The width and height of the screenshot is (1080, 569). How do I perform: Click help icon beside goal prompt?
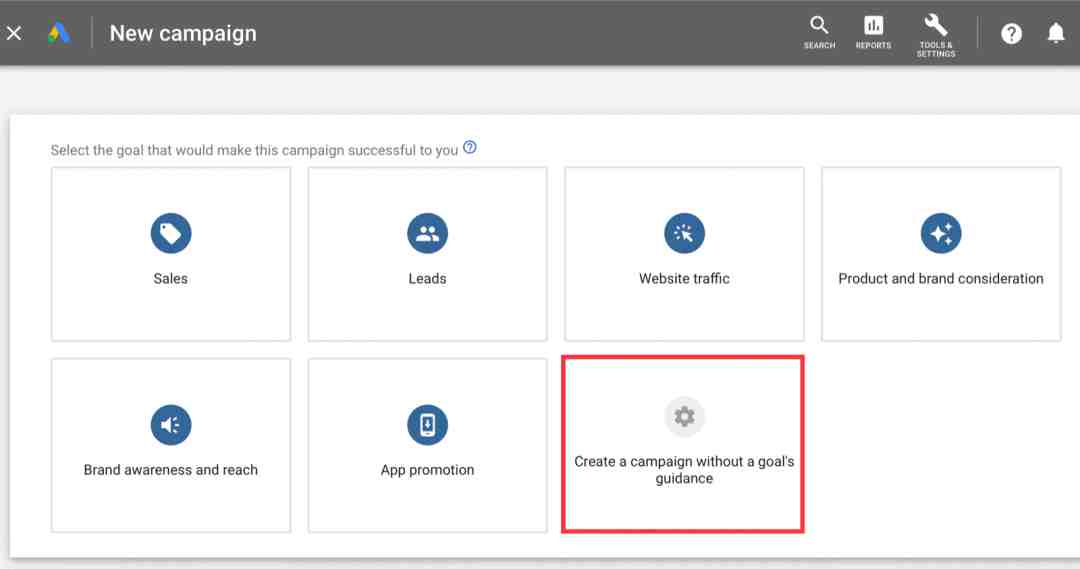[470, 147]
